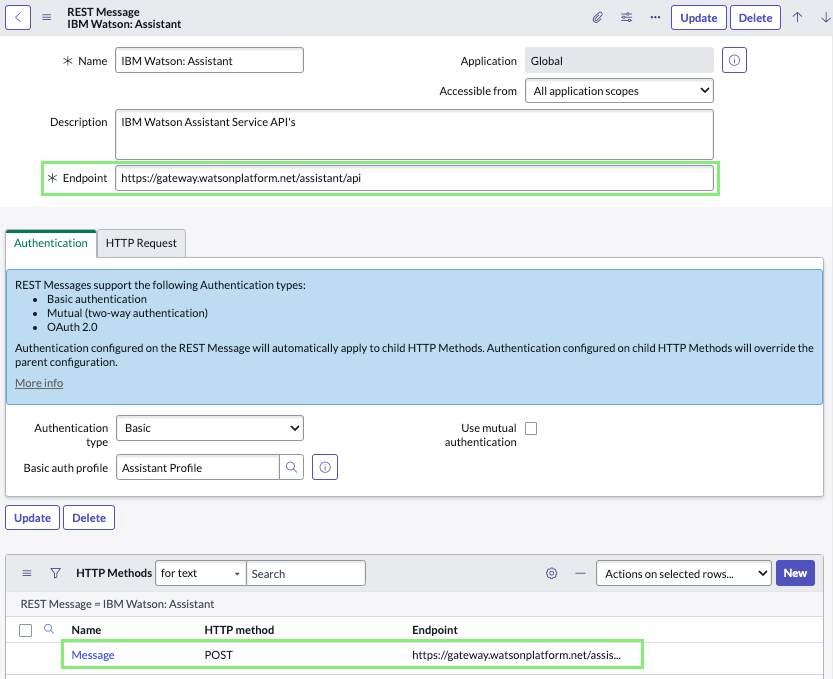Sort by HTTP method column header
The image size is (833, 679).
(x=239, y=630)
